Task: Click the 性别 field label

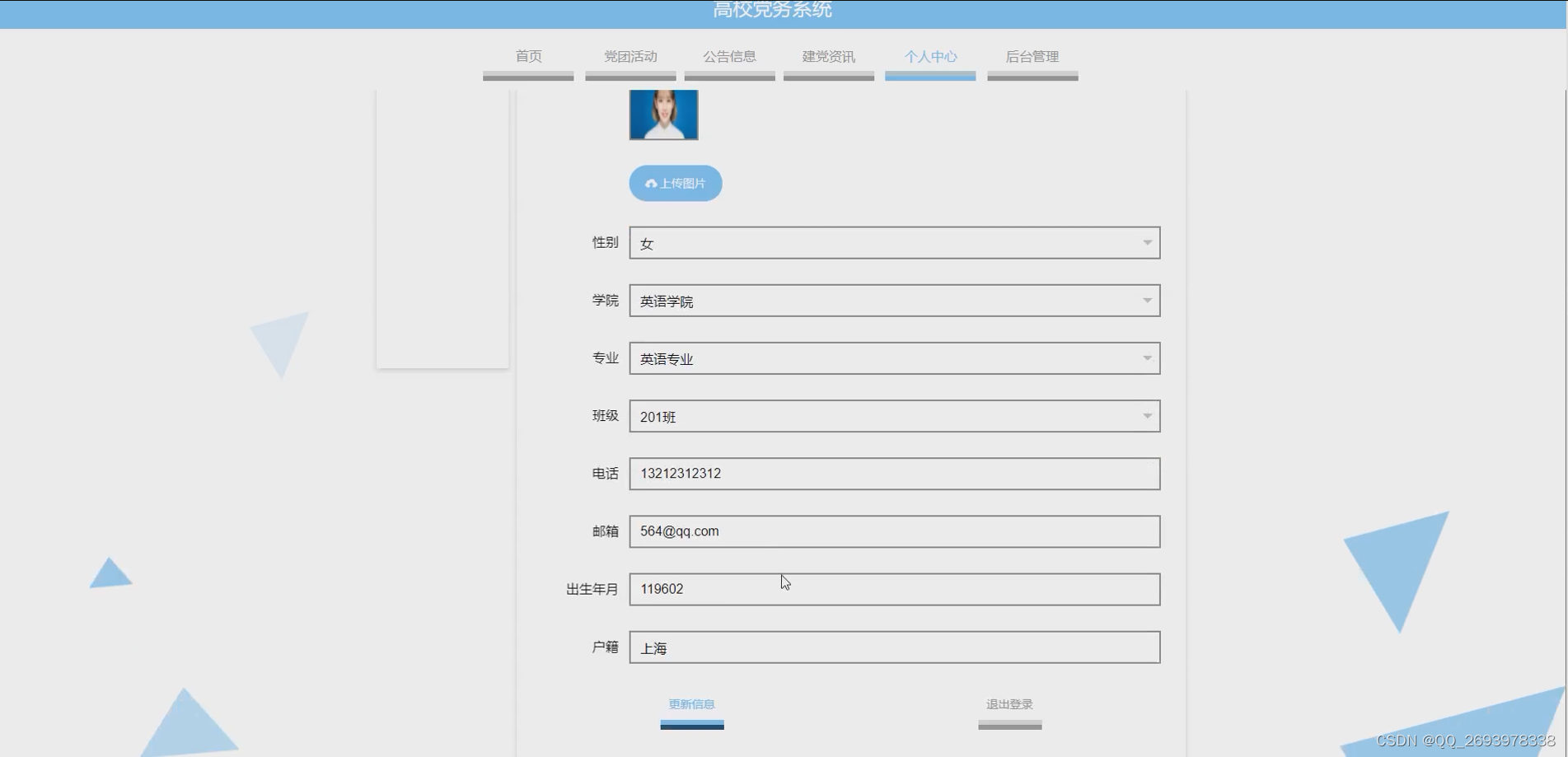Action: point(605,242)
